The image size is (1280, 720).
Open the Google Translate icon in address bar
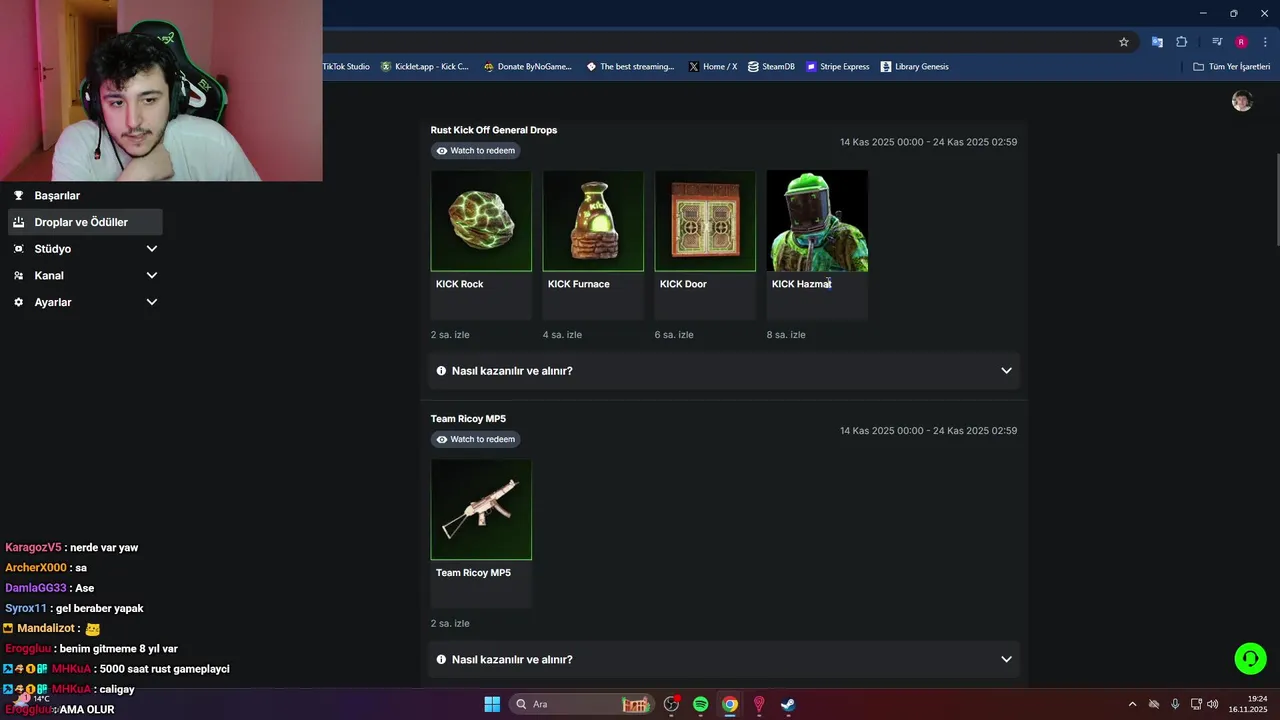pyautogui.click(x=1157, y=42)
